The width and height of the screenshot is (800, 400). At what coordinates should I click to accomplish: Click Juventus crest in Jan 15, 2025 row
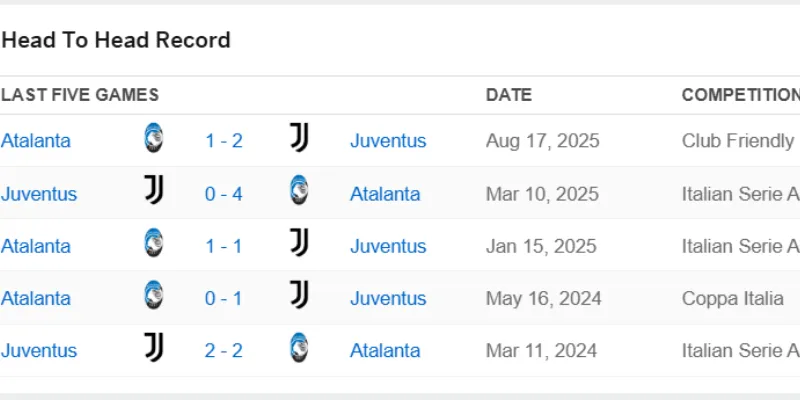coord(298,243)
